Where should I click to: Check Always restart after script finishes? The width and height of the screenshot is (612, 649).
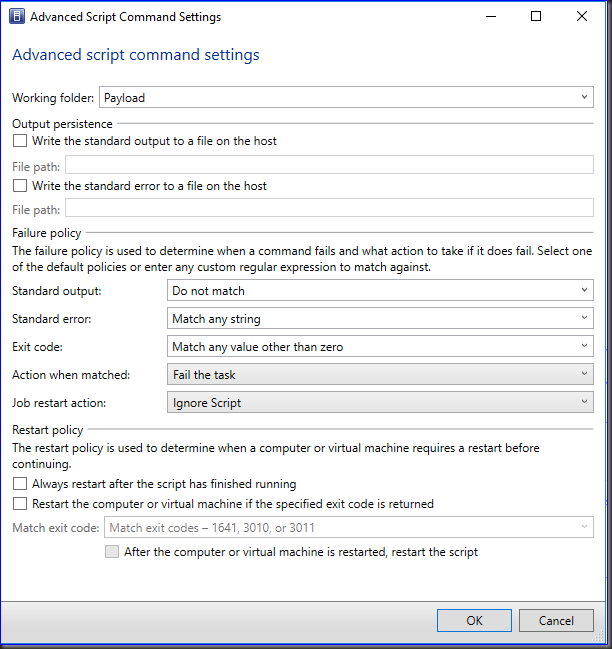point(20,484)
